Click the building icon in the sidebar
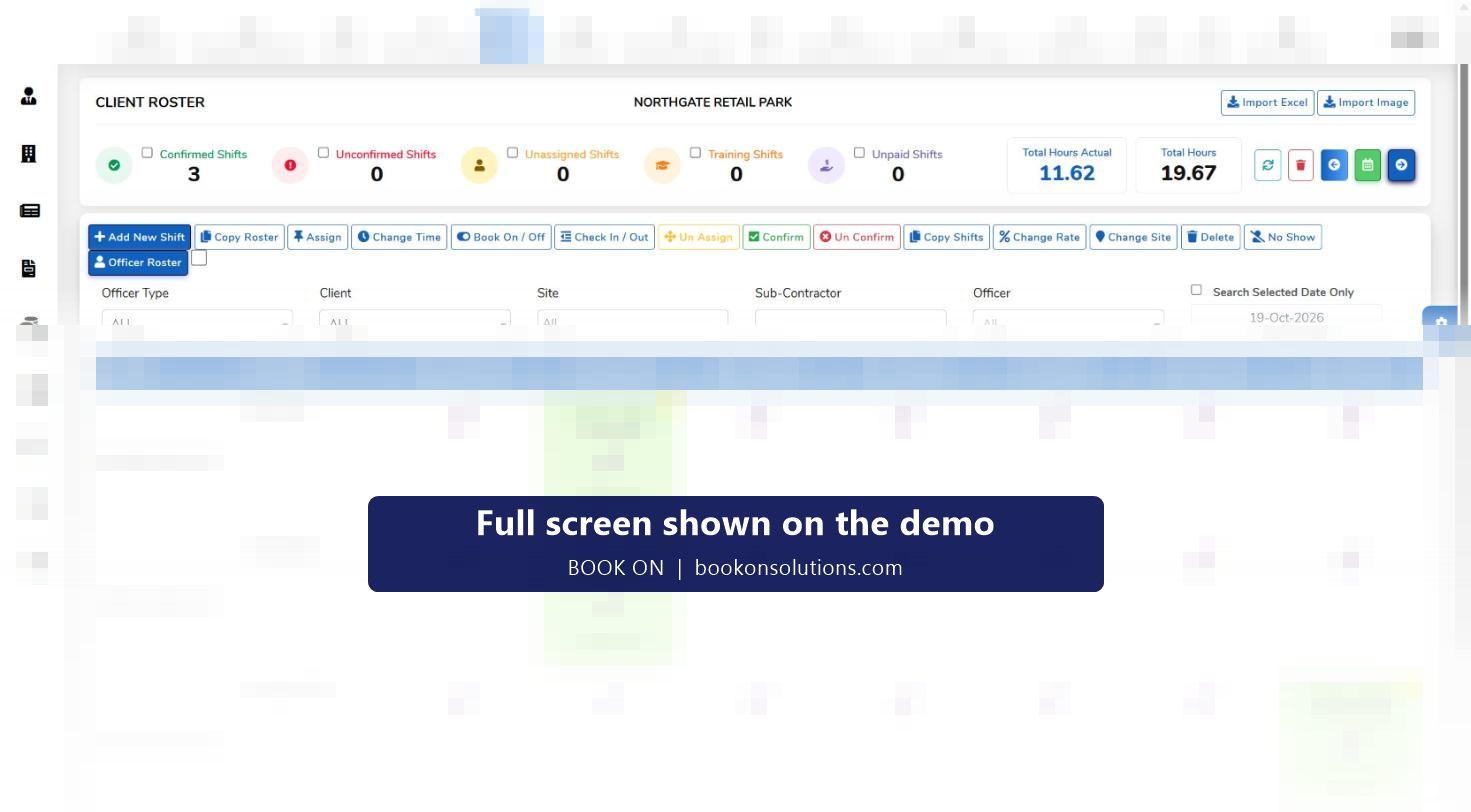This screenshot has width=1471, height=812. 29,153
